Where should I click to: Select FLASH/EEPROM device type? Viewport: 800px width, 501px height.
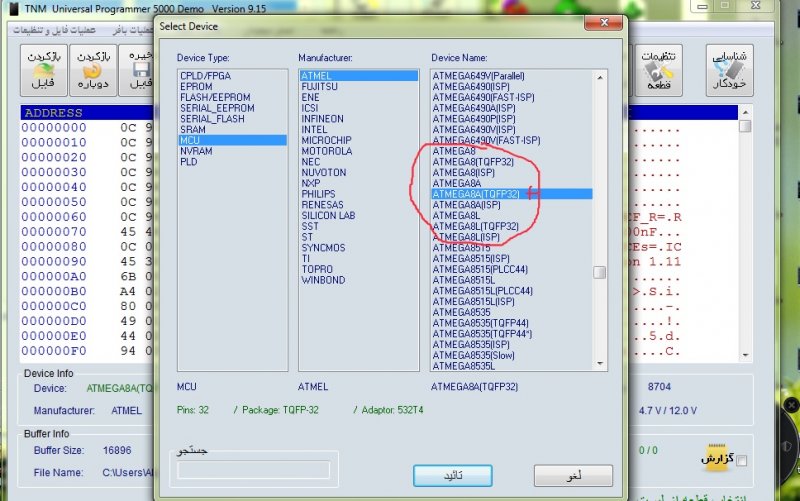[215, 97]
